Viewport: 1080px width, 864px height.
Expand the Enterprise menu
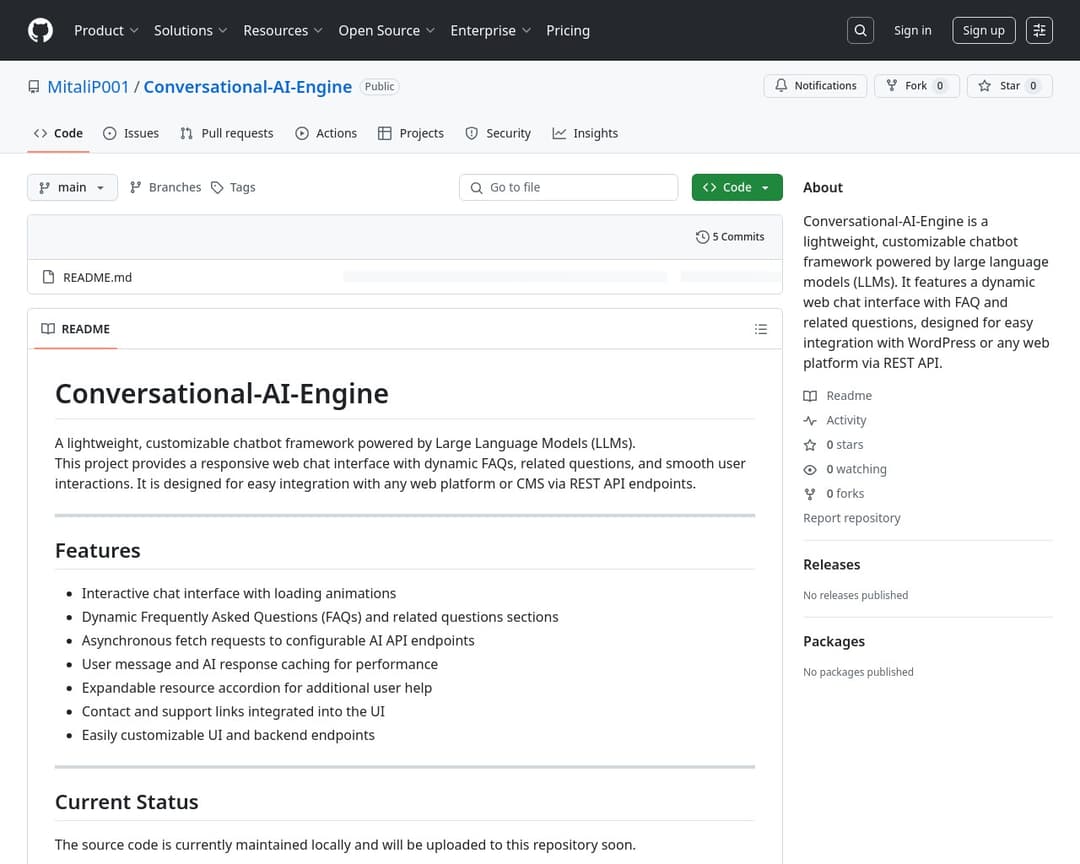coord(490,30)
